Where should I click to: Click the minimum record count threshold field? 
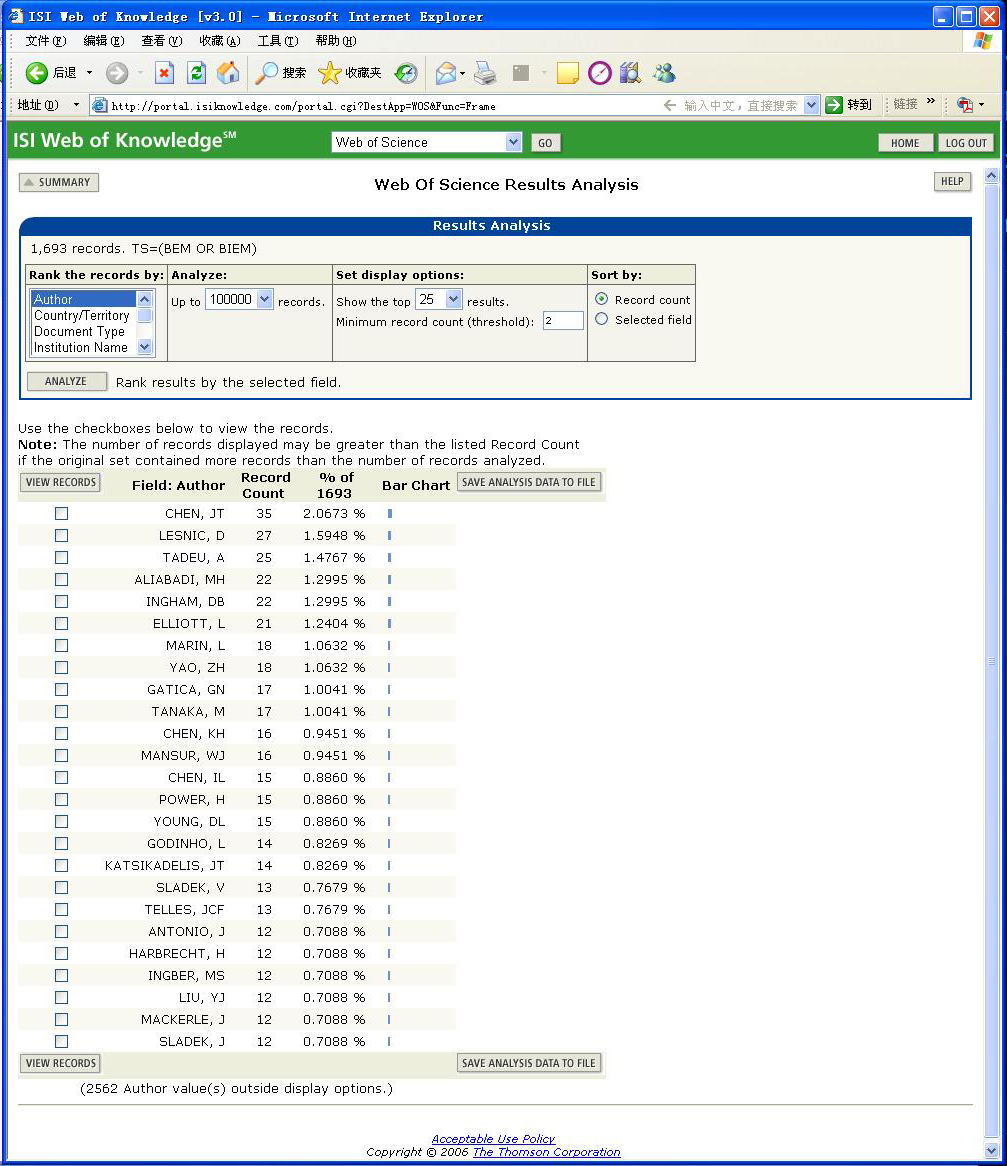click(563, 321)
